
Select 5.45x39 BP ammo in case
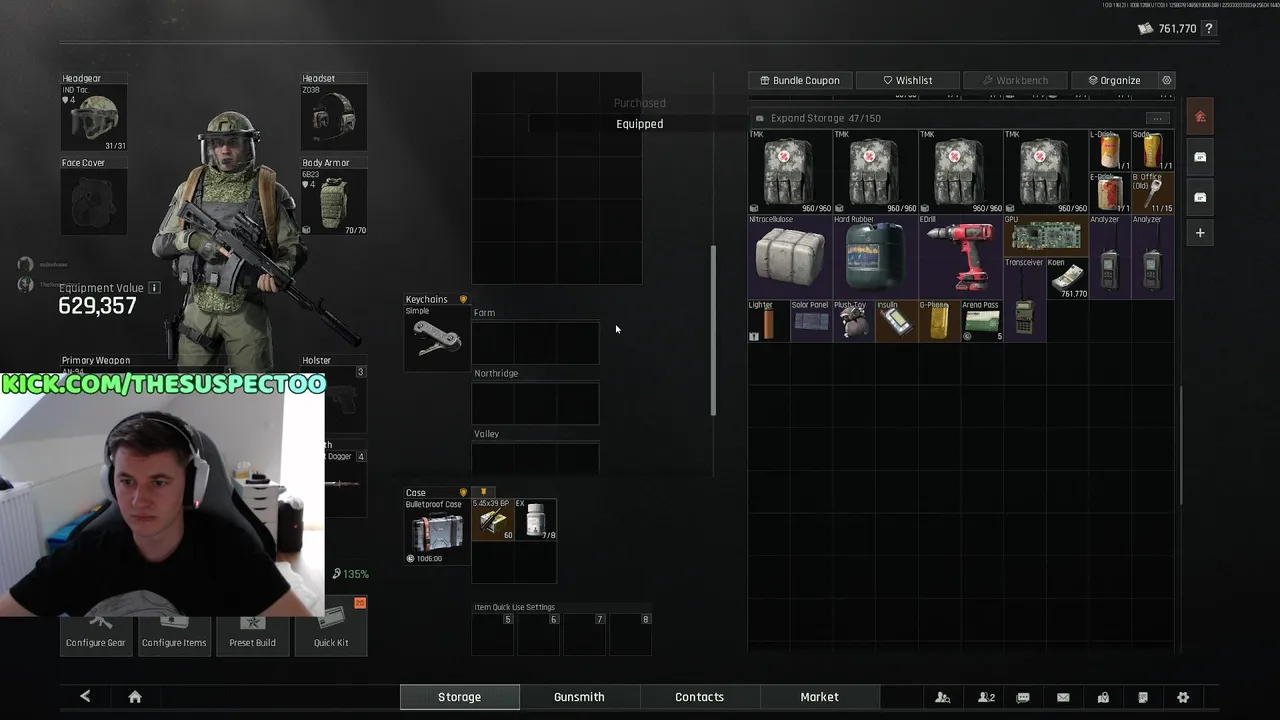[x=493, y=520]
